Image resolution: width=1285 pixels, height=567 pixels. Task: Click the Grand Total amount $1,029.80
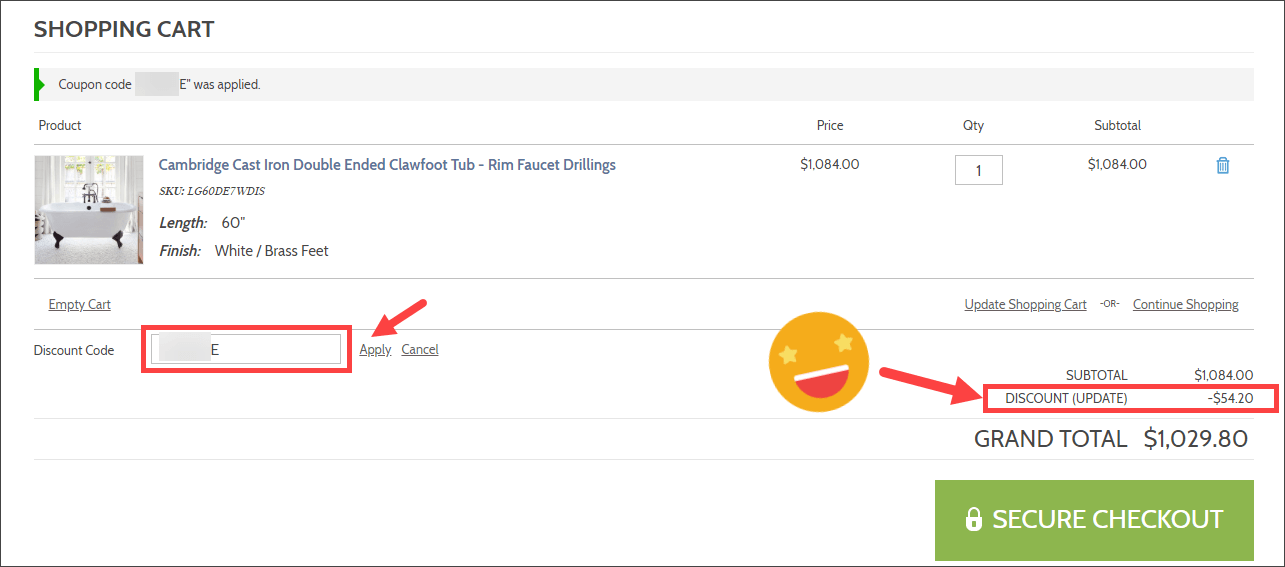coord(1196,438)
